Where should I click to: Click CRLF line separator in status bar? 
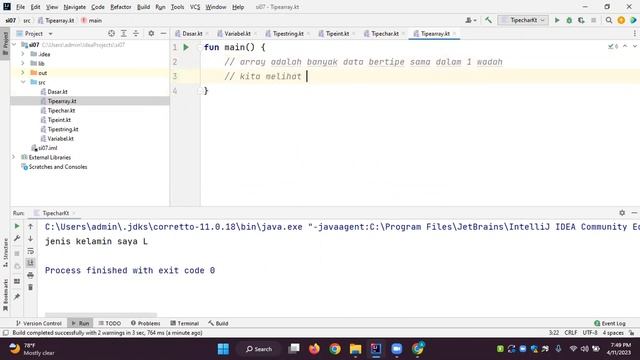(x=571, y=333)
